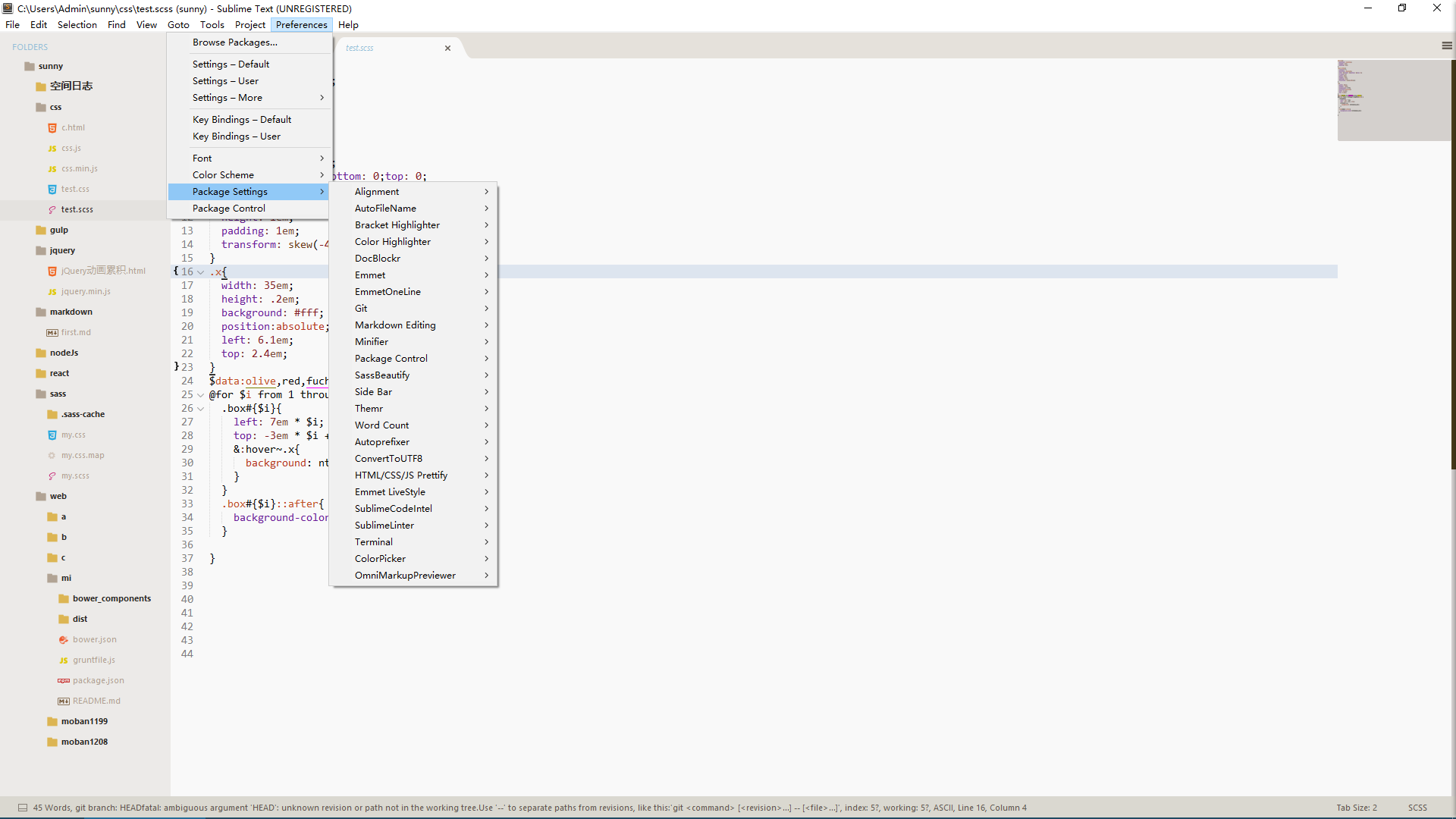The height and width of the screenshot is (819, 1456).
Task: Click the Bower icon beside bower.json
Action: (64, 640)
